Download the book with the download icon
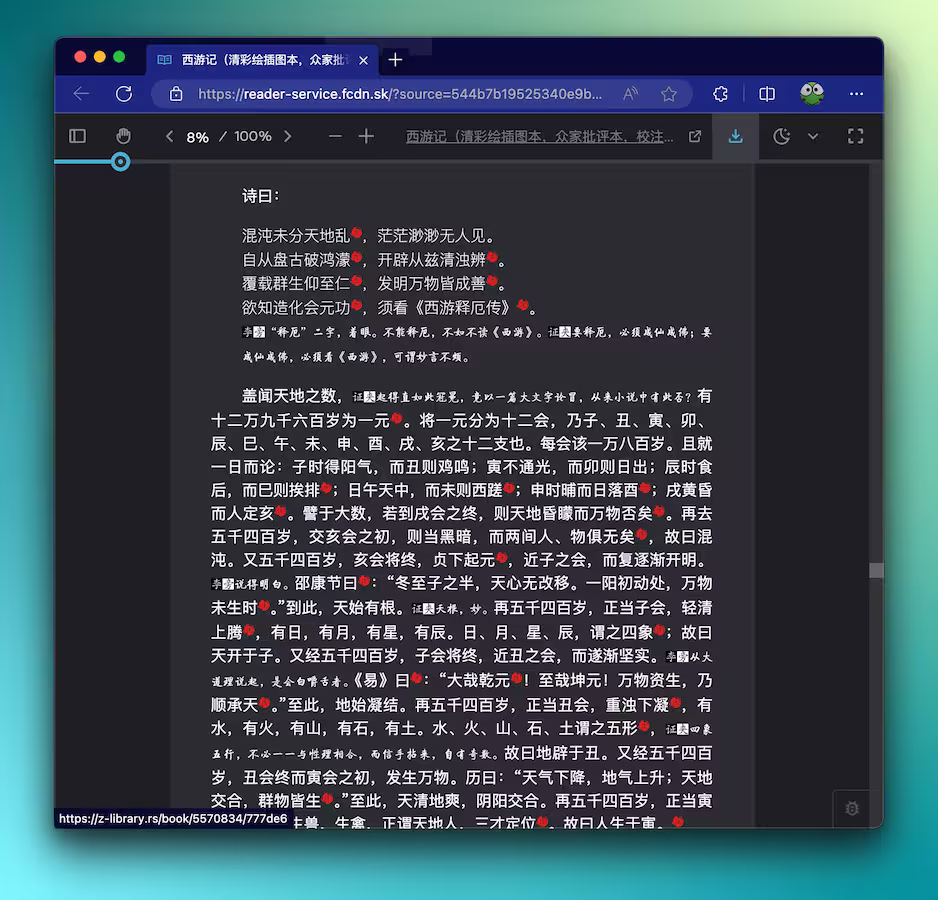The height and width of the screenshot is (900, 938). (x=735, y=136)
